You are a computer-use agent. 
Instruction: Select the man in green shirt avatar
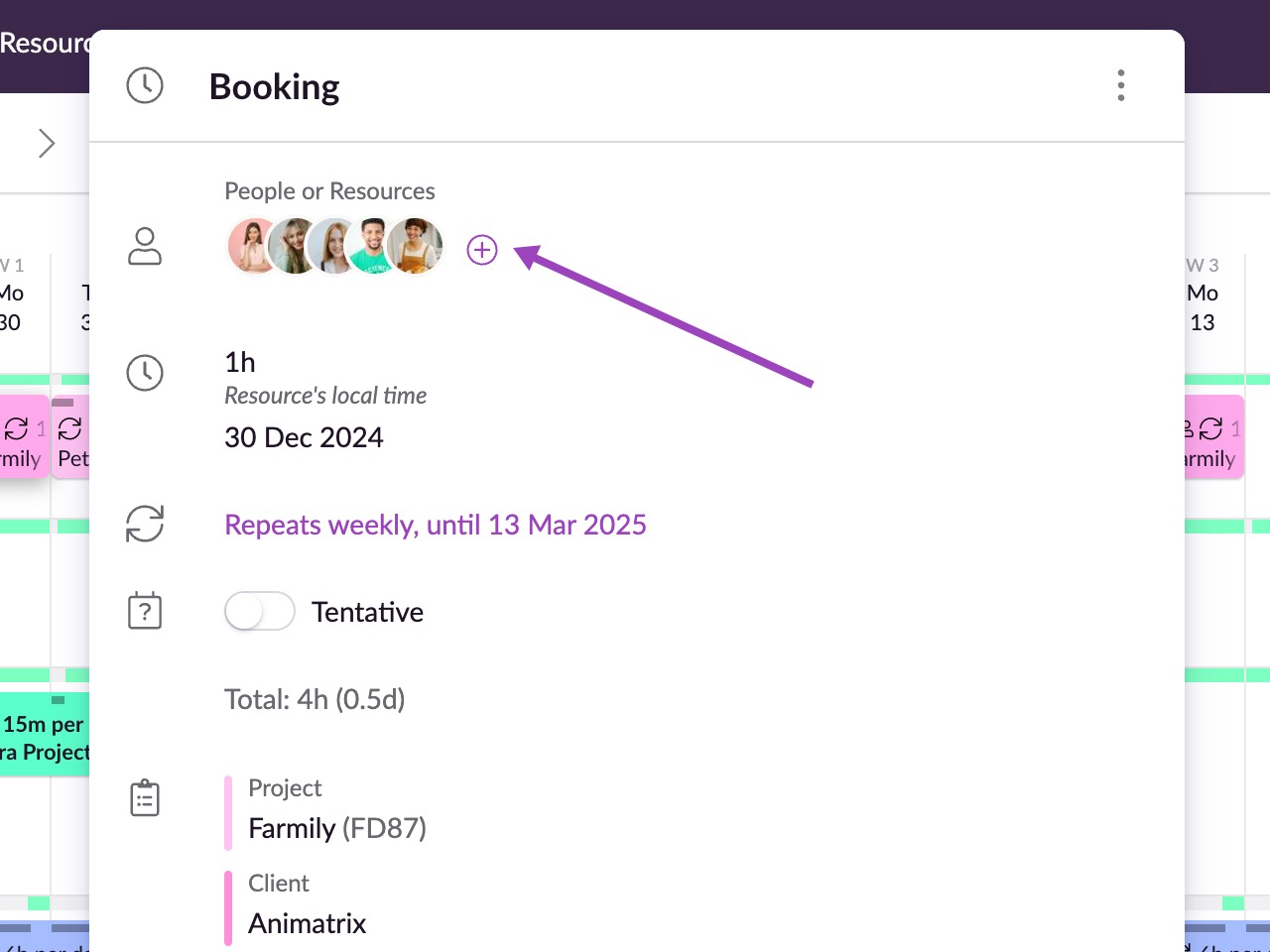374,246
